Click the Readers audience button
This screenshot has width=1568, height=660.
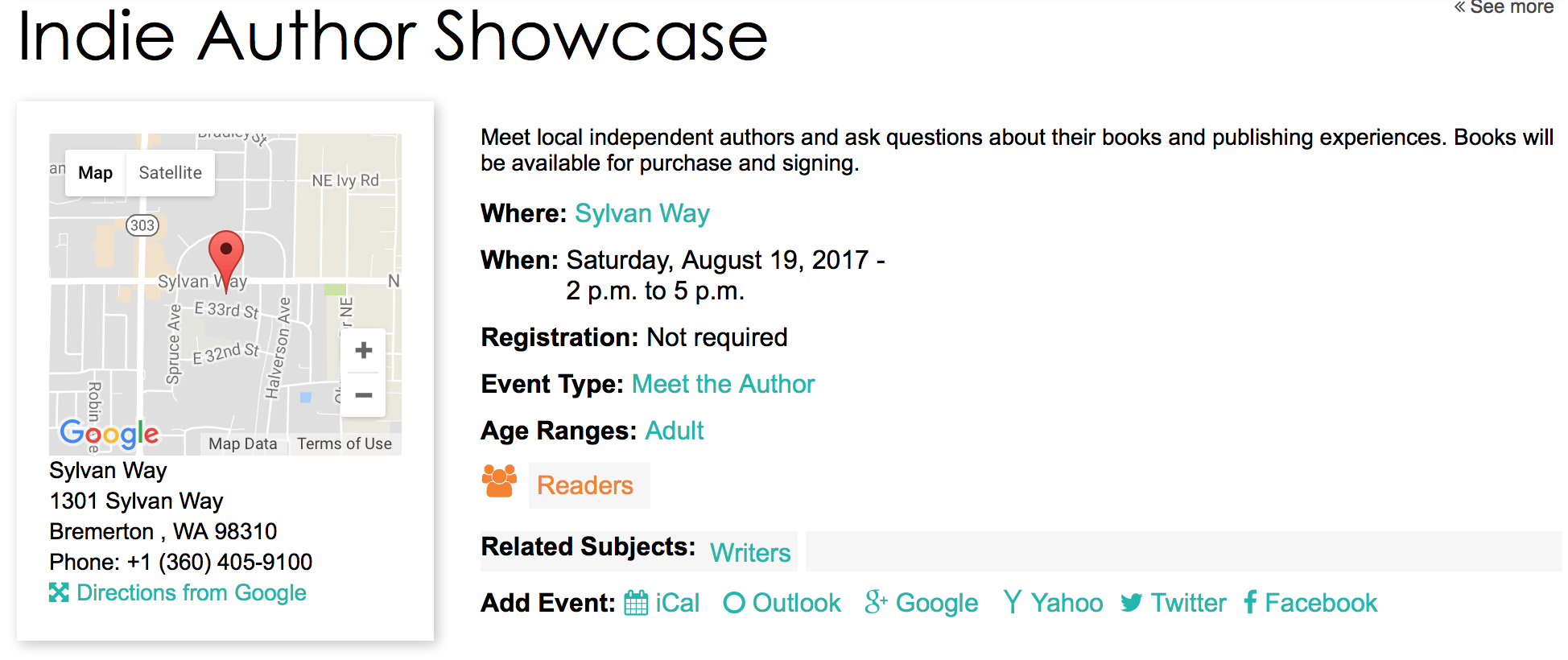click(x=585, y=485)
